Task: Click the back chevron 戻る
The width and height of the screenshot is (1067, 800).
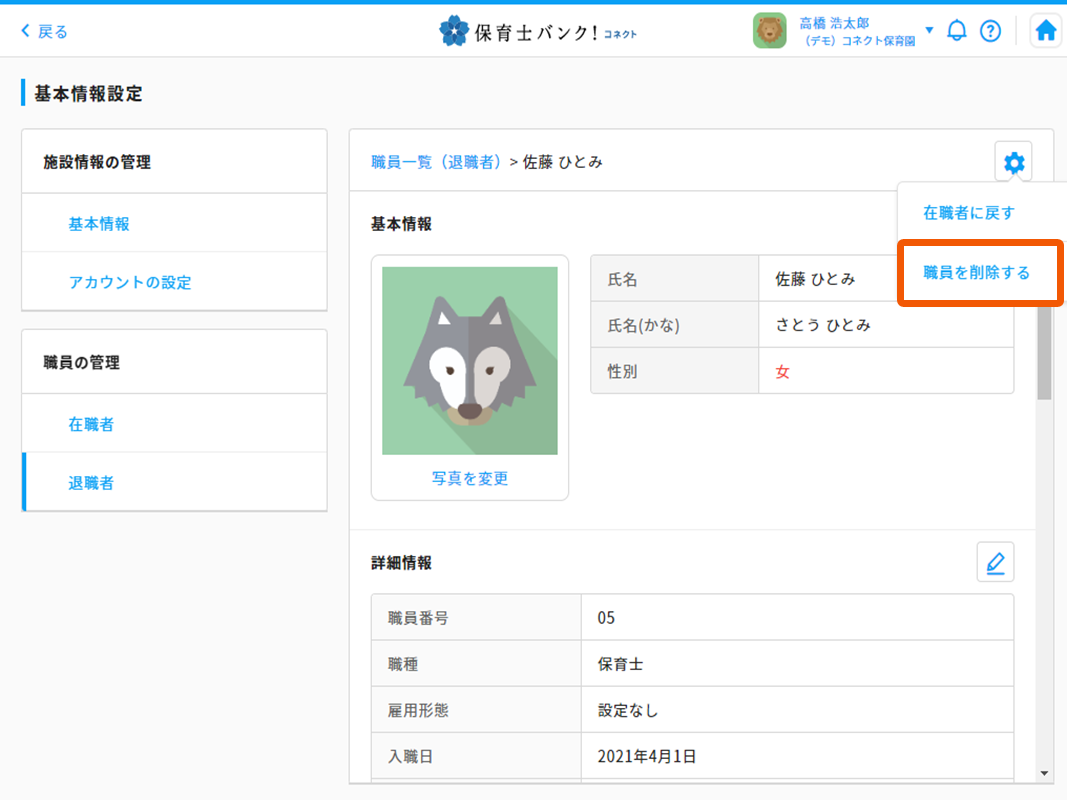Action: 44,31
